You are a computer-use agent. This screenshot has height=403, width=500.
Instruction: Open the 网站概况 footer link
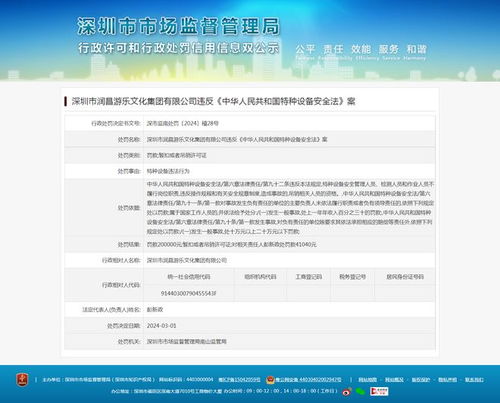pos(394,380)
